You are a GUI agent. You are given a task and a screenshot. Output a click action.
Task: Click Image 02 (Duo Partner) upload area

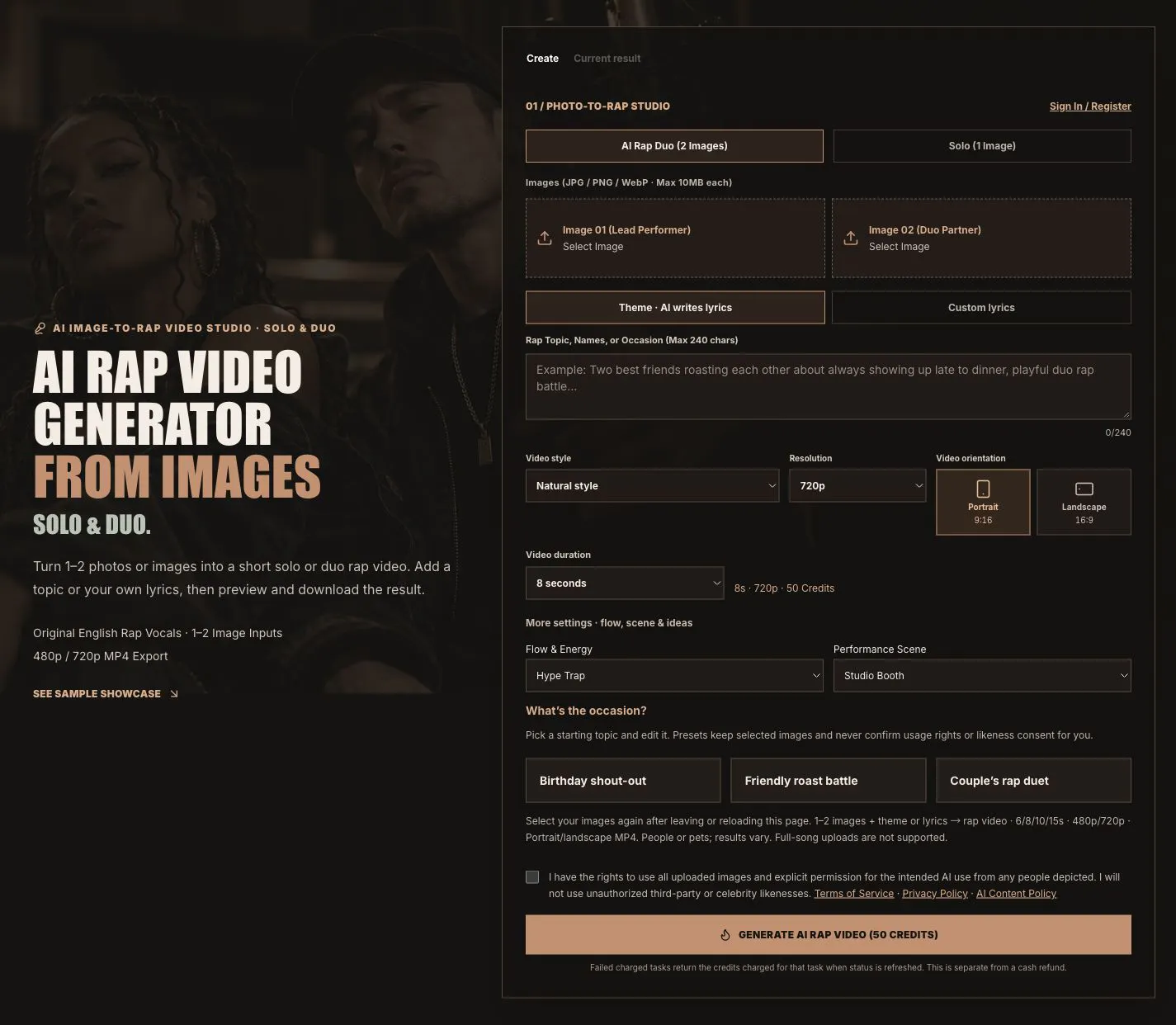point(981,238)
